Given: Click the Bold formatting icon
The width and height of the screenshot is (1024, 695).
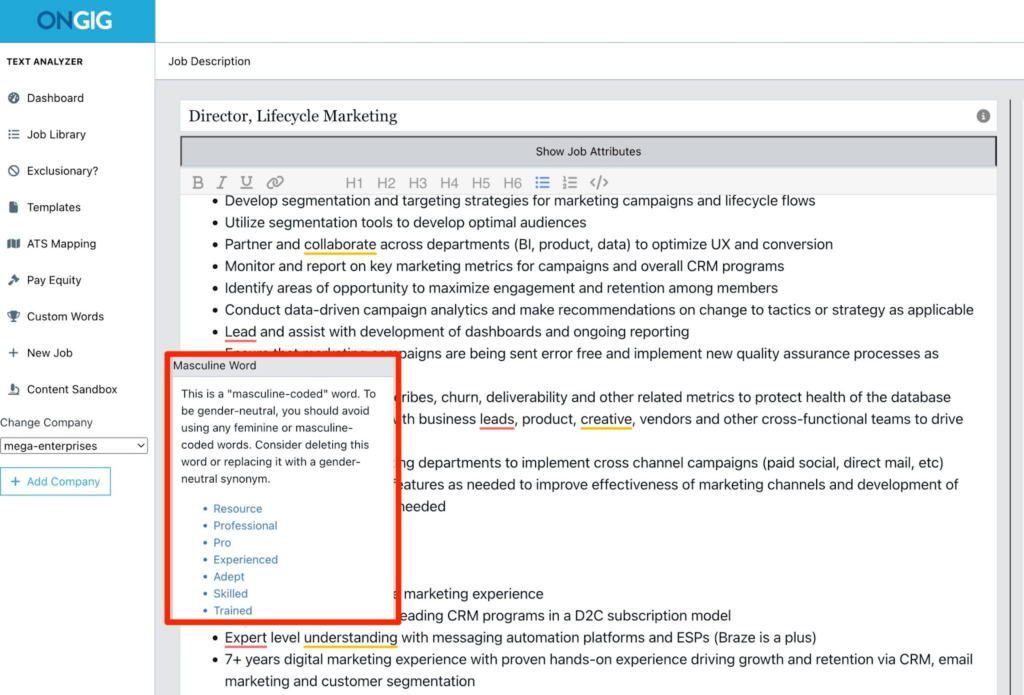Looking at the screenshot, I should pyautogui.click(x=198, y=182).
